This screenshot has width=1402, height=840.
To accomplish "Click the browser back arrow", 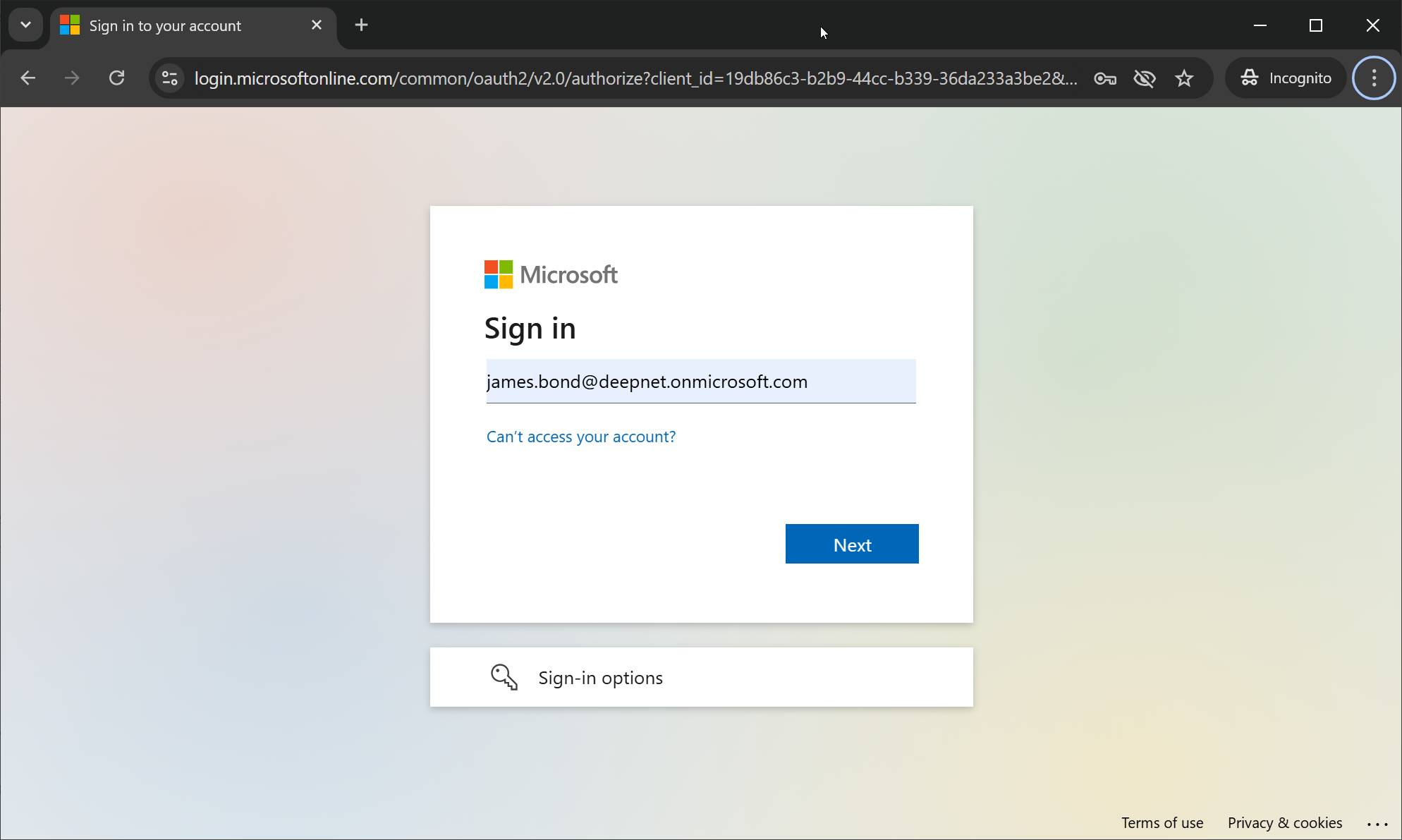I will click(28, 78).
